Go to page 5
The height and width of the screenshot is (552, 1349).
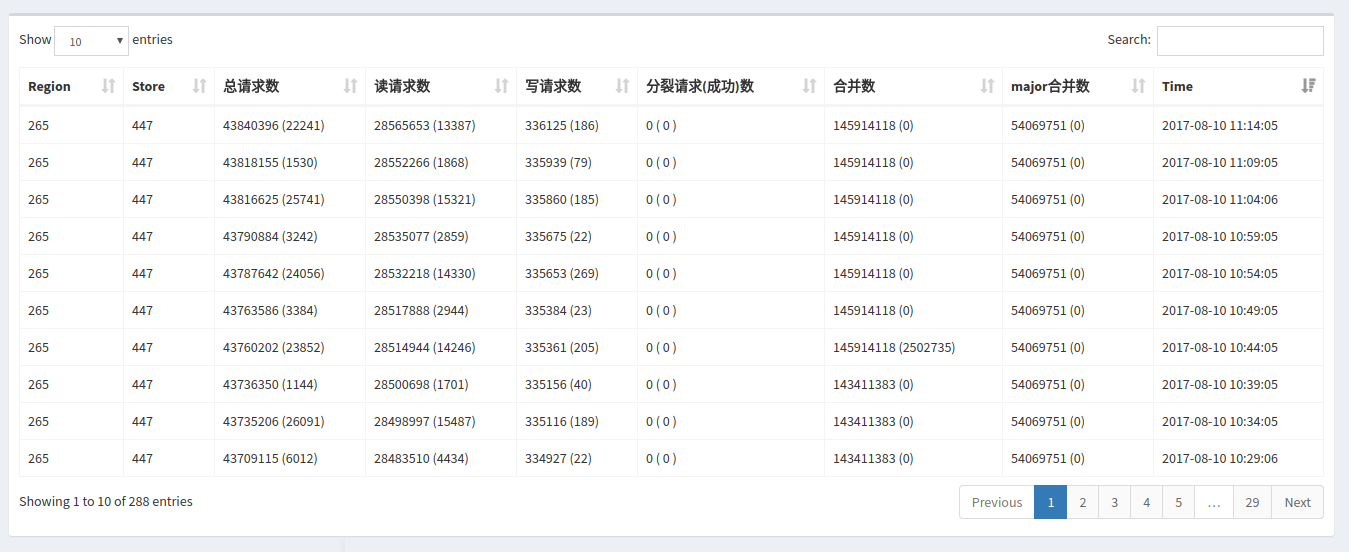[x=1178, y=502]
